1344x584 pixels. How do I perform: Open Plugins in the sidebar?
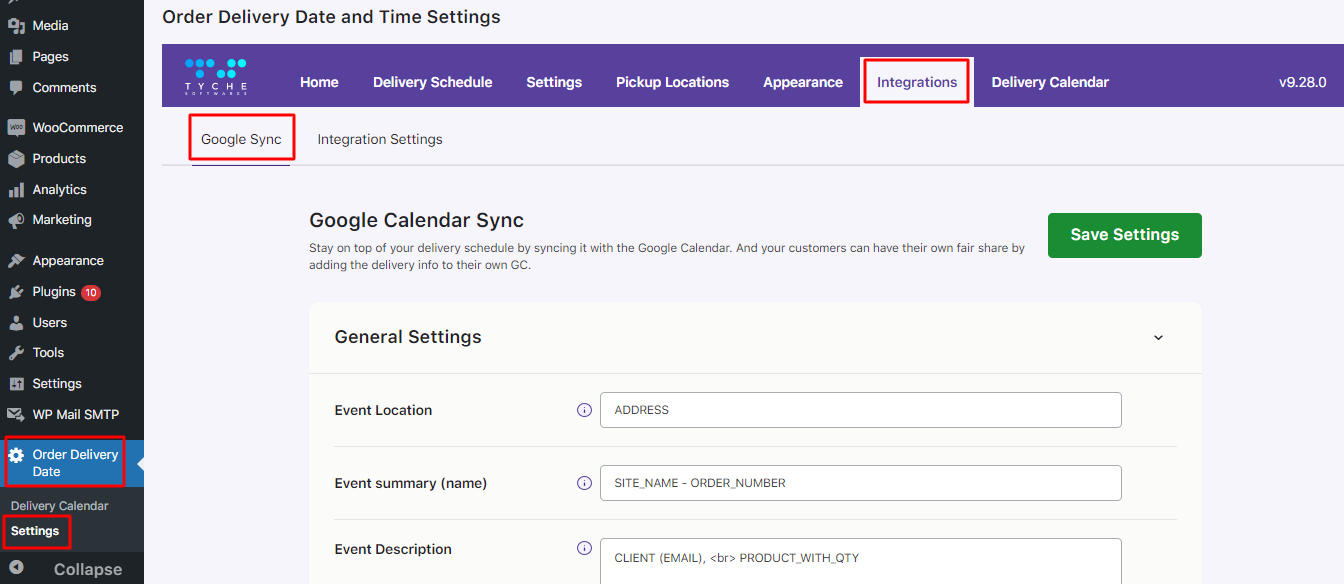pyautogui.click(x=54, y=292)
